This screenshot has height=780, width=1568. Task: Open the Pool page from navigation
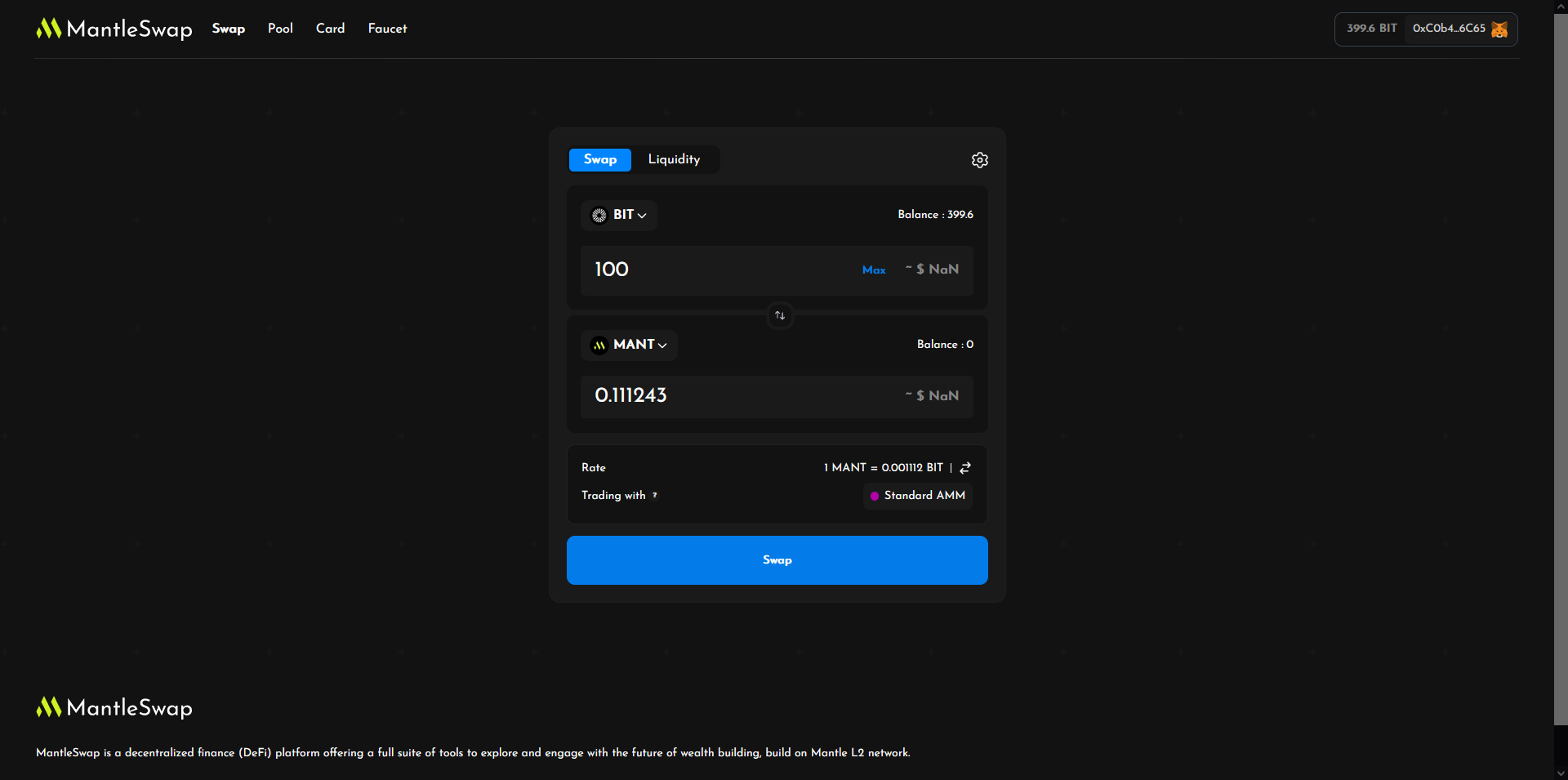tap(280, 29)
